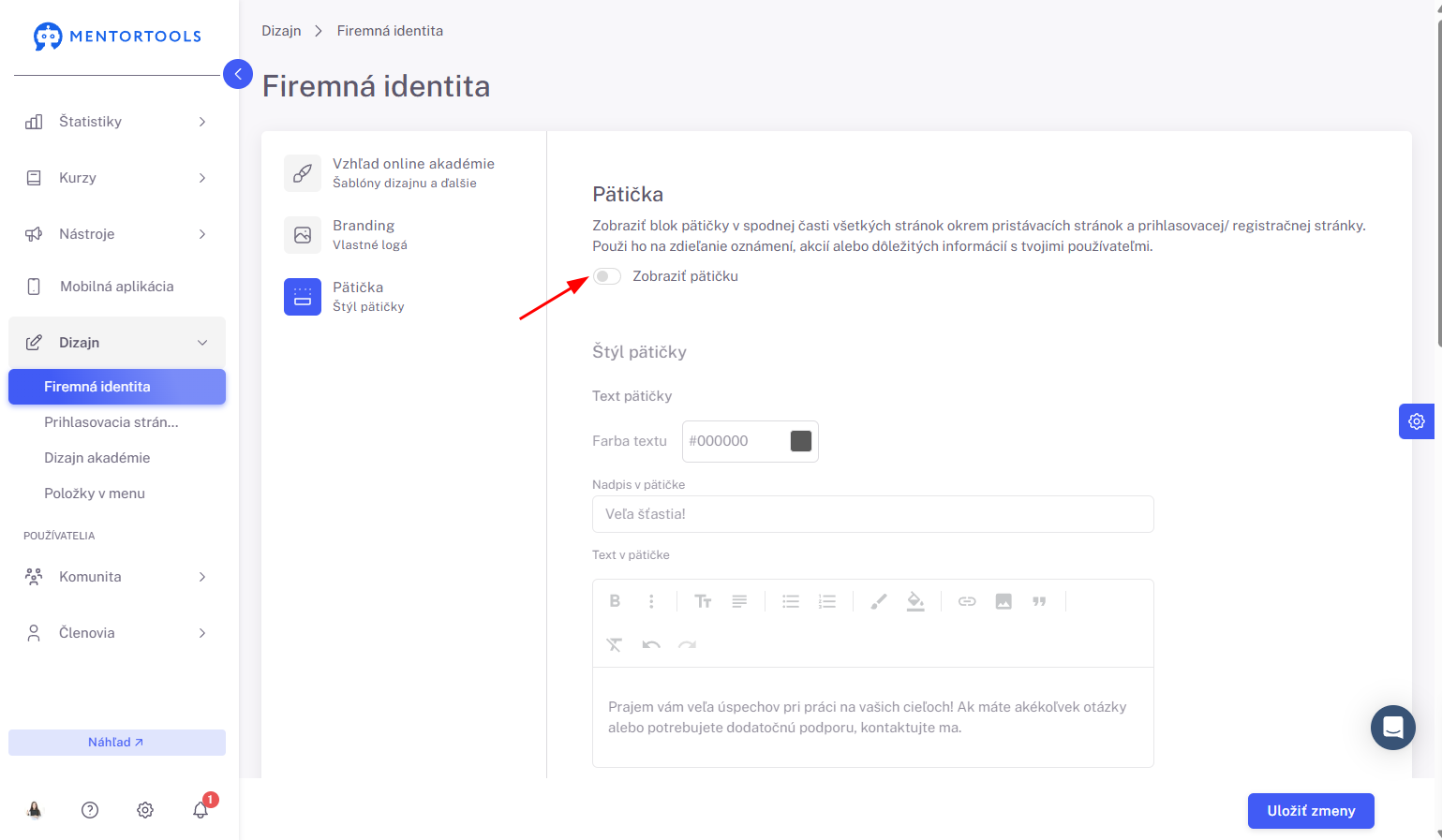Expand the Štatistiky menu
1442x840 pixels.
click(117, 122)
